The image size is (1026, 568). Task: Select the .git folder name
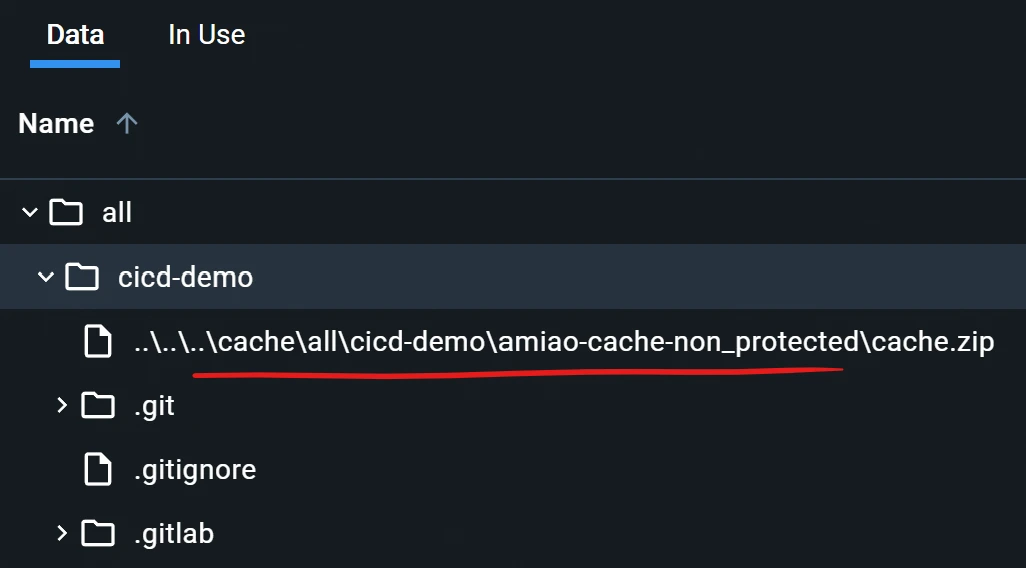[x=154, y=406]
